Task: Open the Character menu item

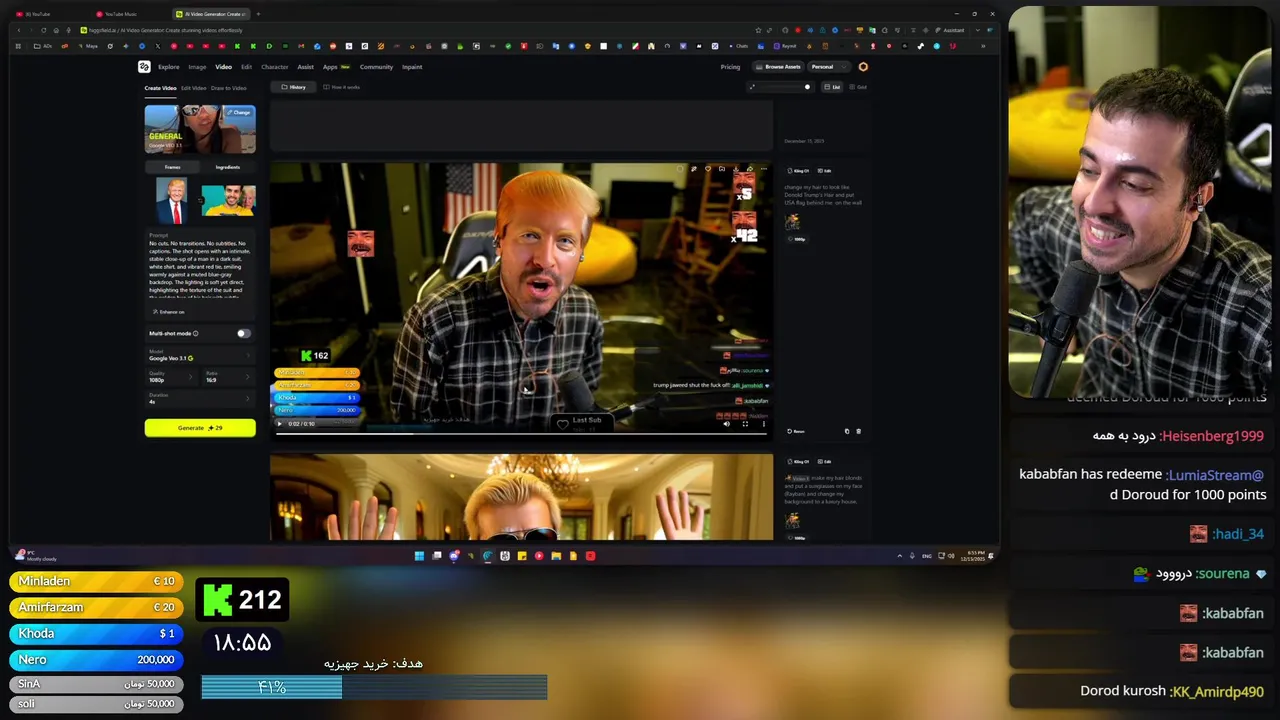Action: [275, 67]
